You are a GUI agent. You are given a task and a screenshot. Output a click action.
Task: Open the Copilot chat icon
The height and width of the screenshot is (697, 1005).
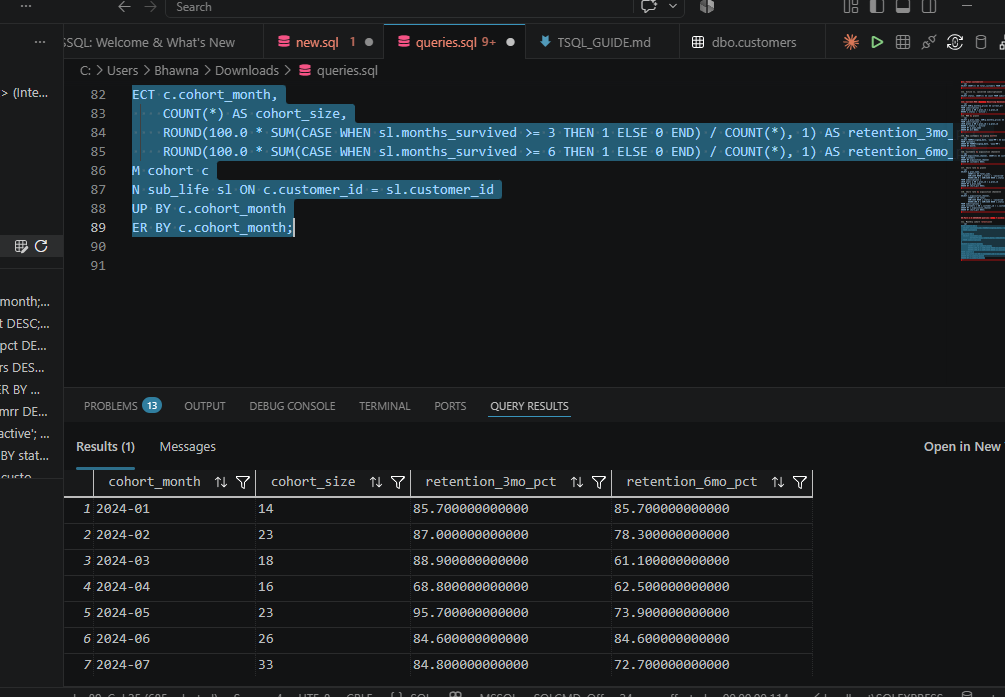coord(649,6)
